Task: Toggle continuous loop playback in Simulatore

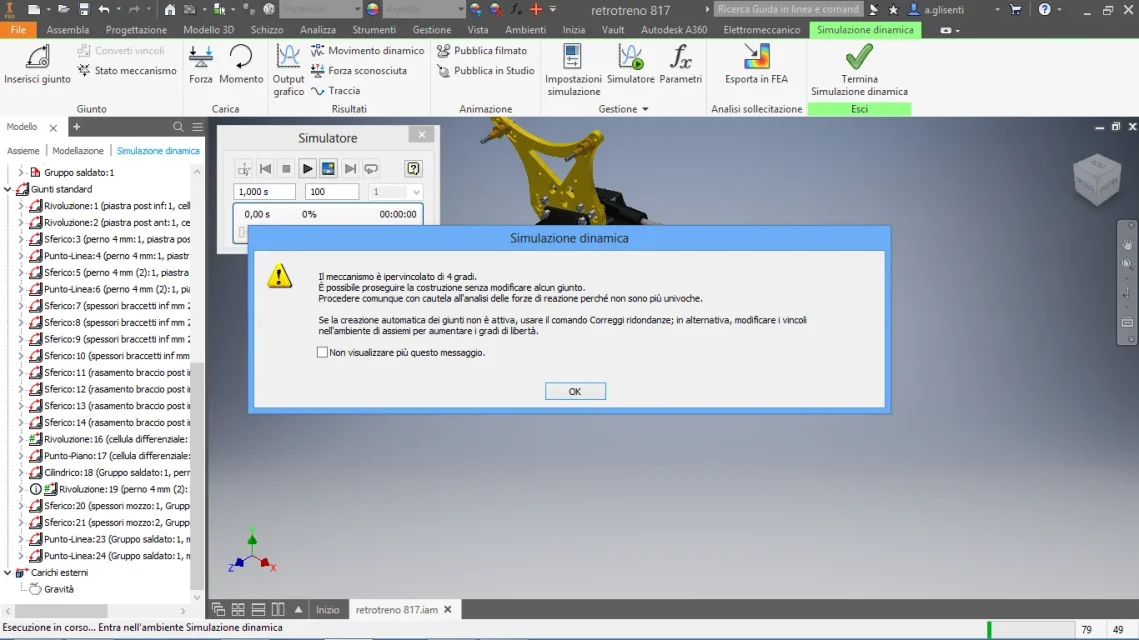Action: (x=371, y=169)
